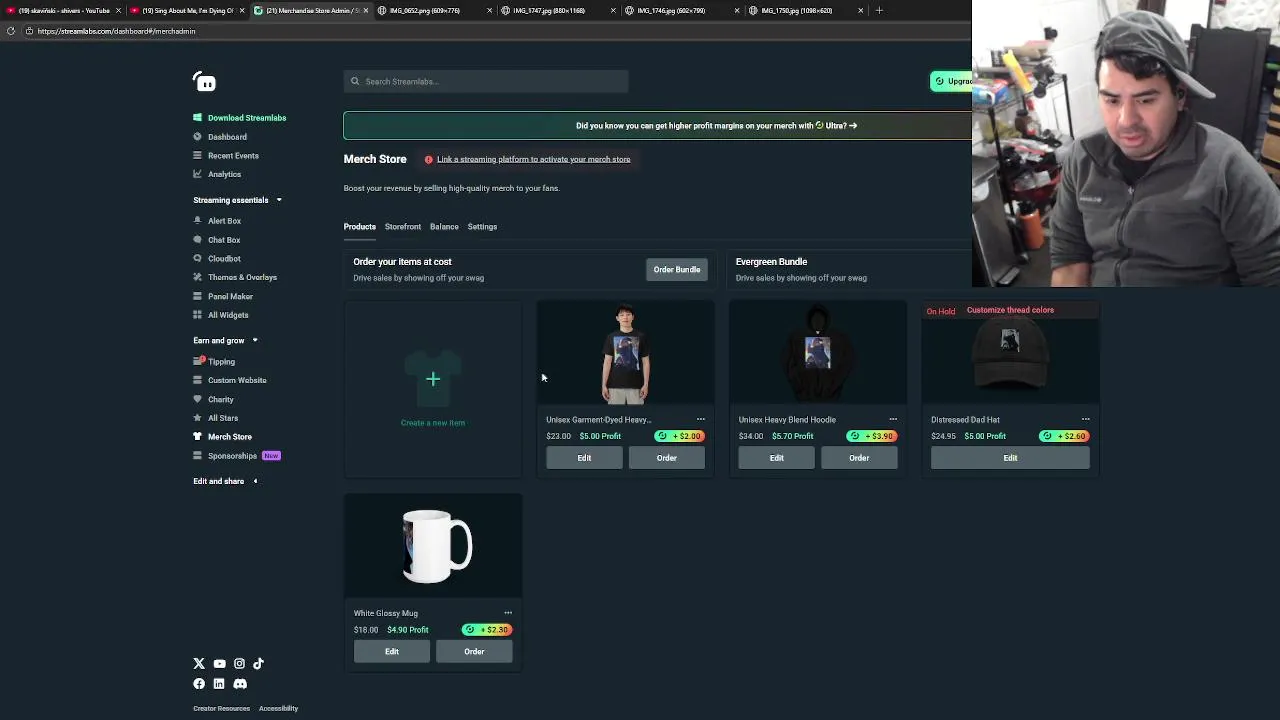This screenshot has height=720, width=1280.
Task: Open the Facebook social icon
Action: click(199, 684)
